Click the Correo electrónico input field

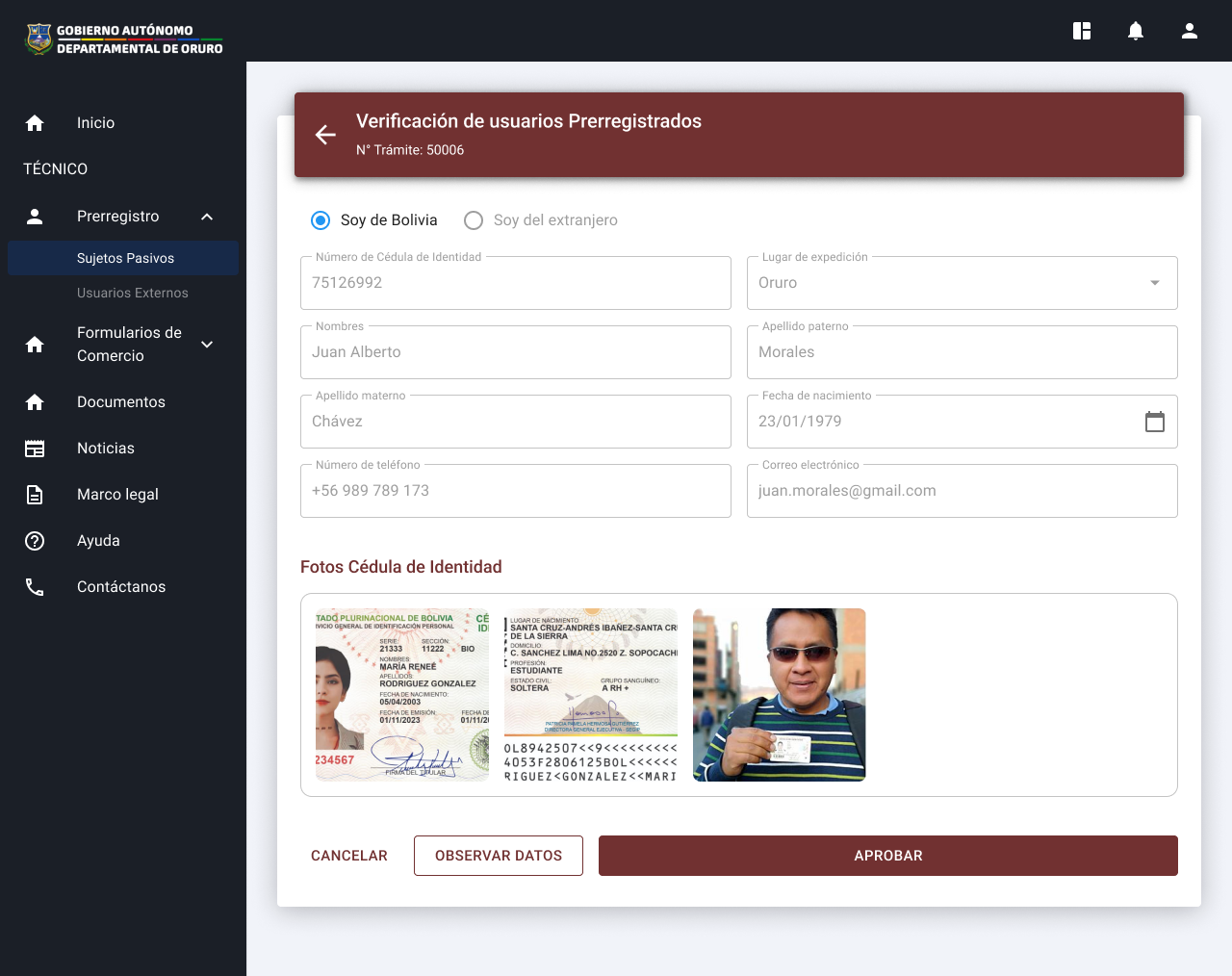coord(962,491)
